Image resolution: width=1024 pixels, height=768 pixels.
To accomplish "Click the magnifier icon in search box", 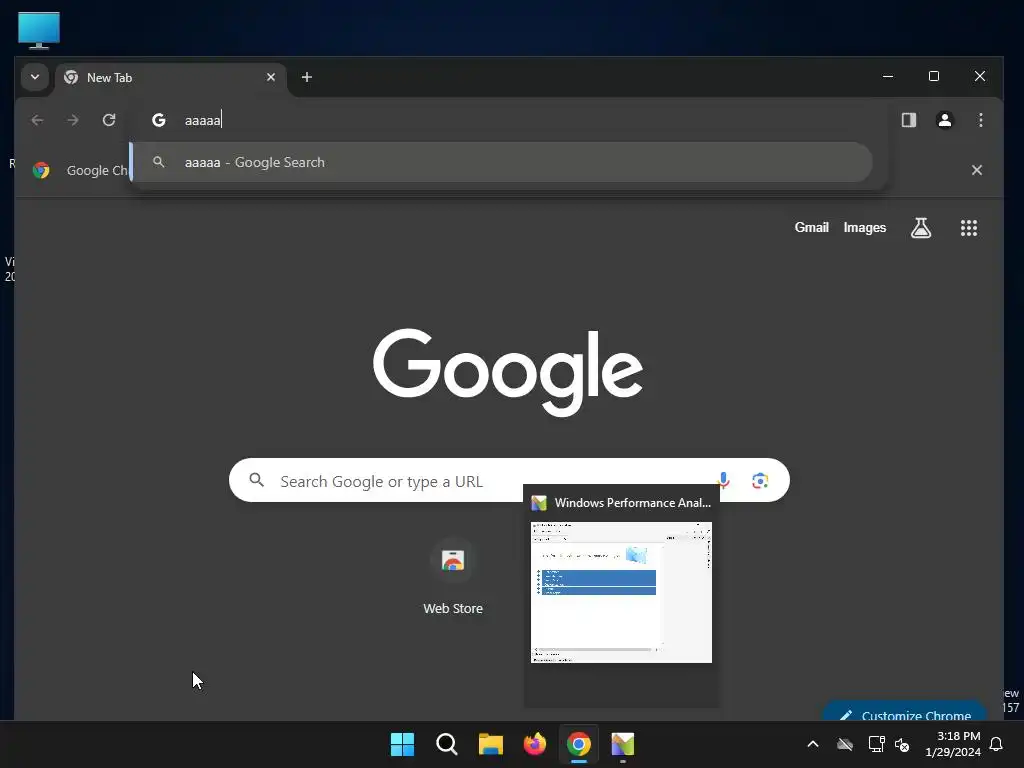I will point(257,481).
